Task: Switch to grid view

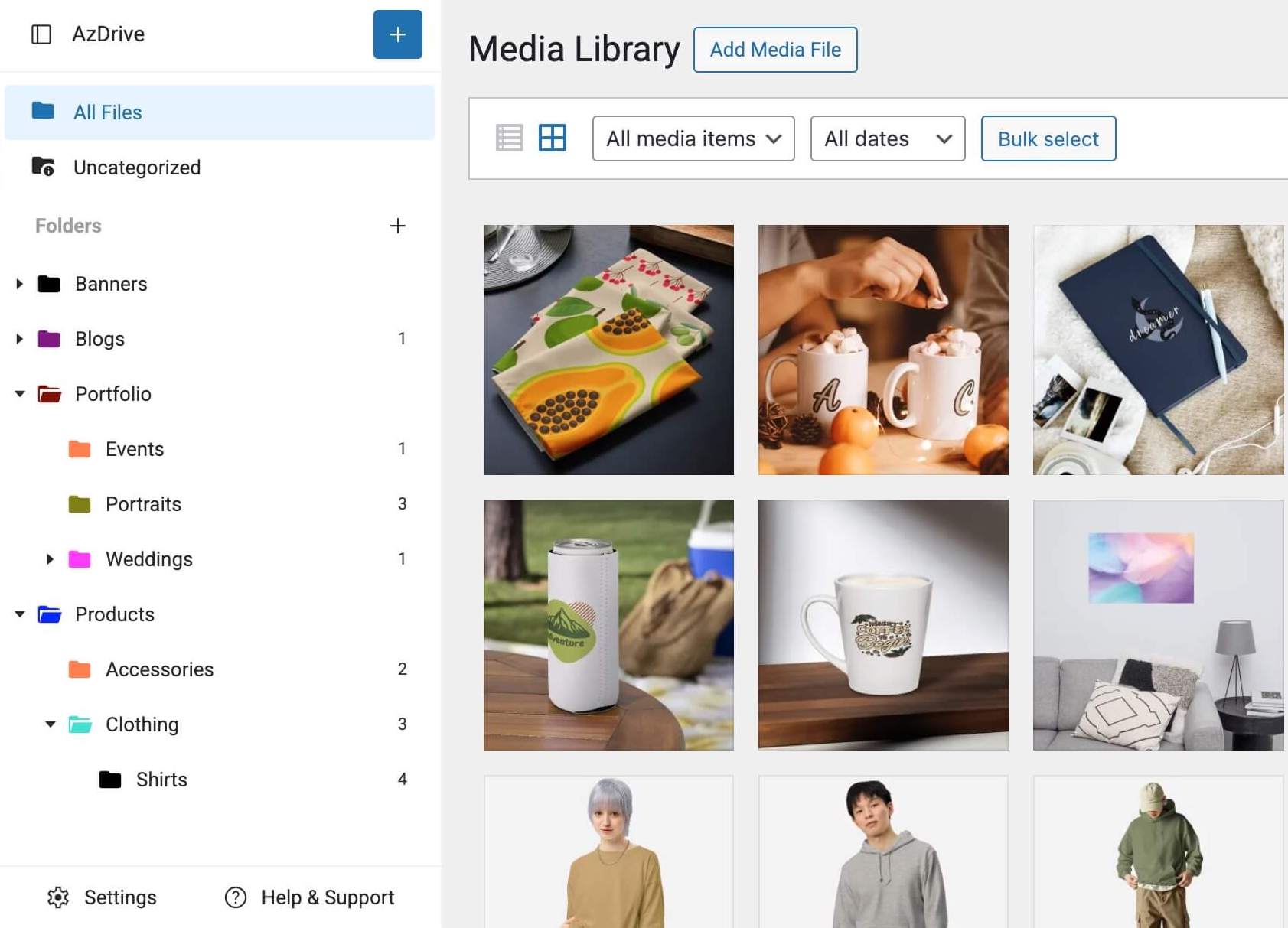Action: 552,138
